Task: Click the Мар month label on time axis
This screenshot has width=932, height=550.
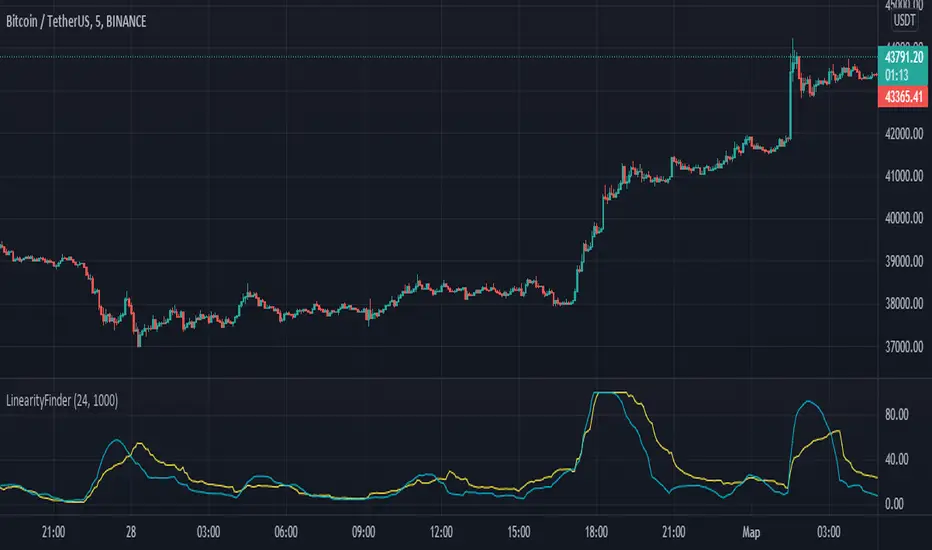Action: [x=750, y=530]
